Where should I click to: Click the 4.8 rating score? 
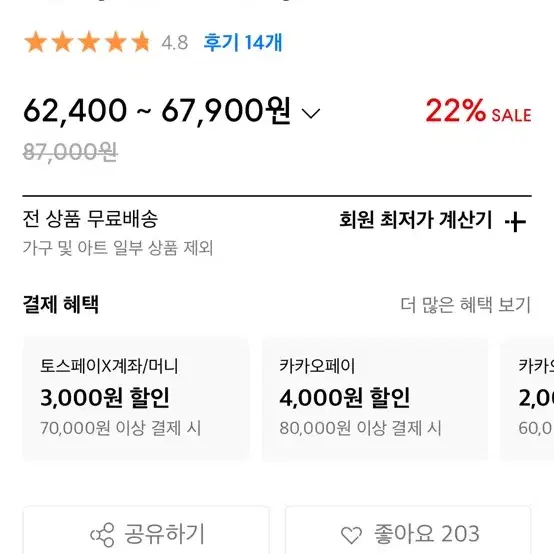tap(175, 43)
